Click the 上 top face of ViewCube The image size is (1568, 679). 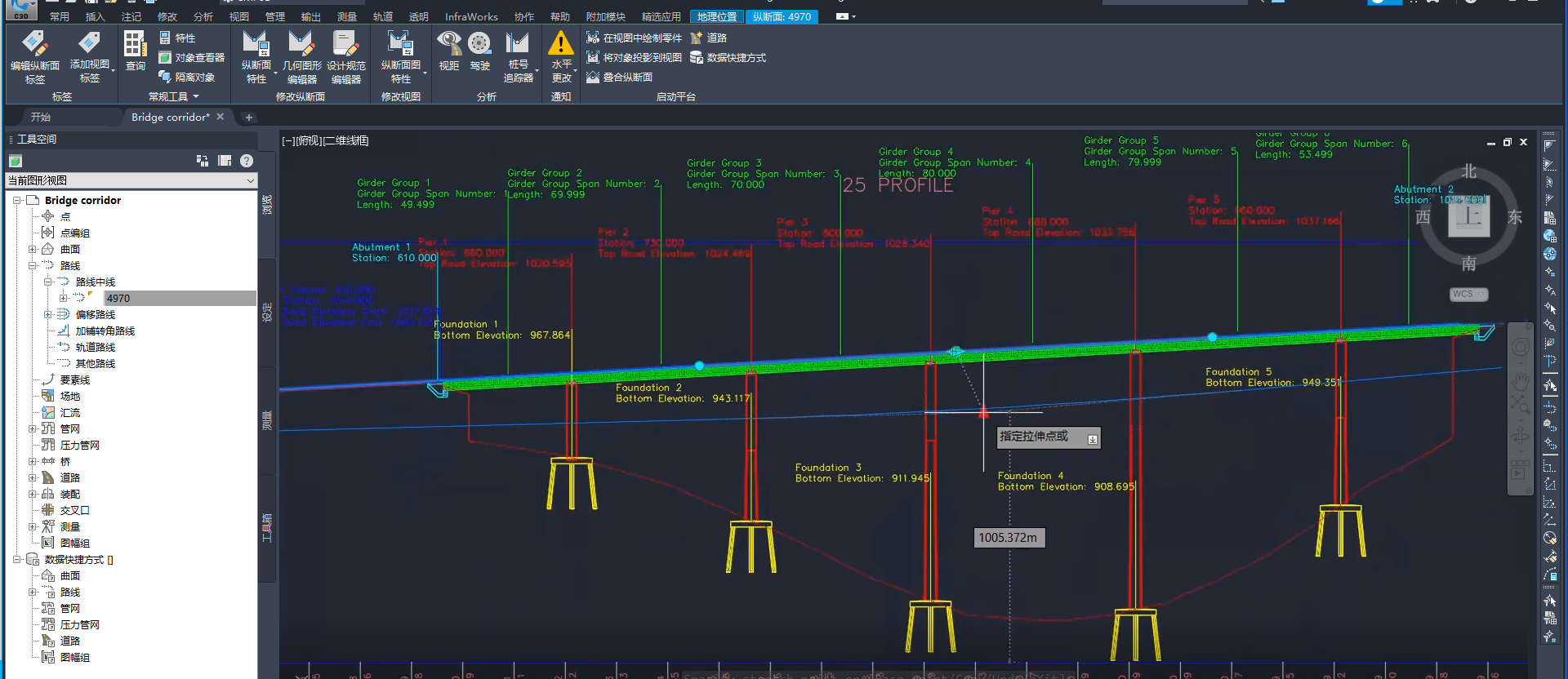(x=1469, y=216)
